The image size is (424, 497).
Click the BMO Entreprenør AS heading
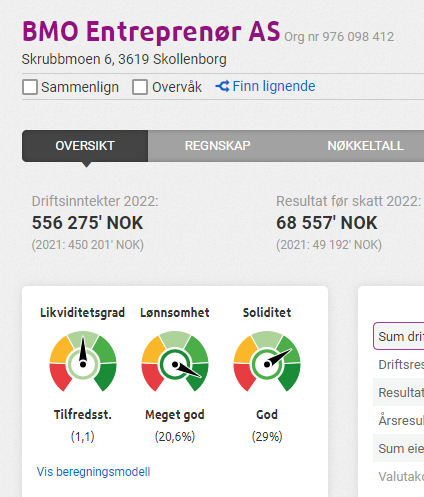point(151,31)
